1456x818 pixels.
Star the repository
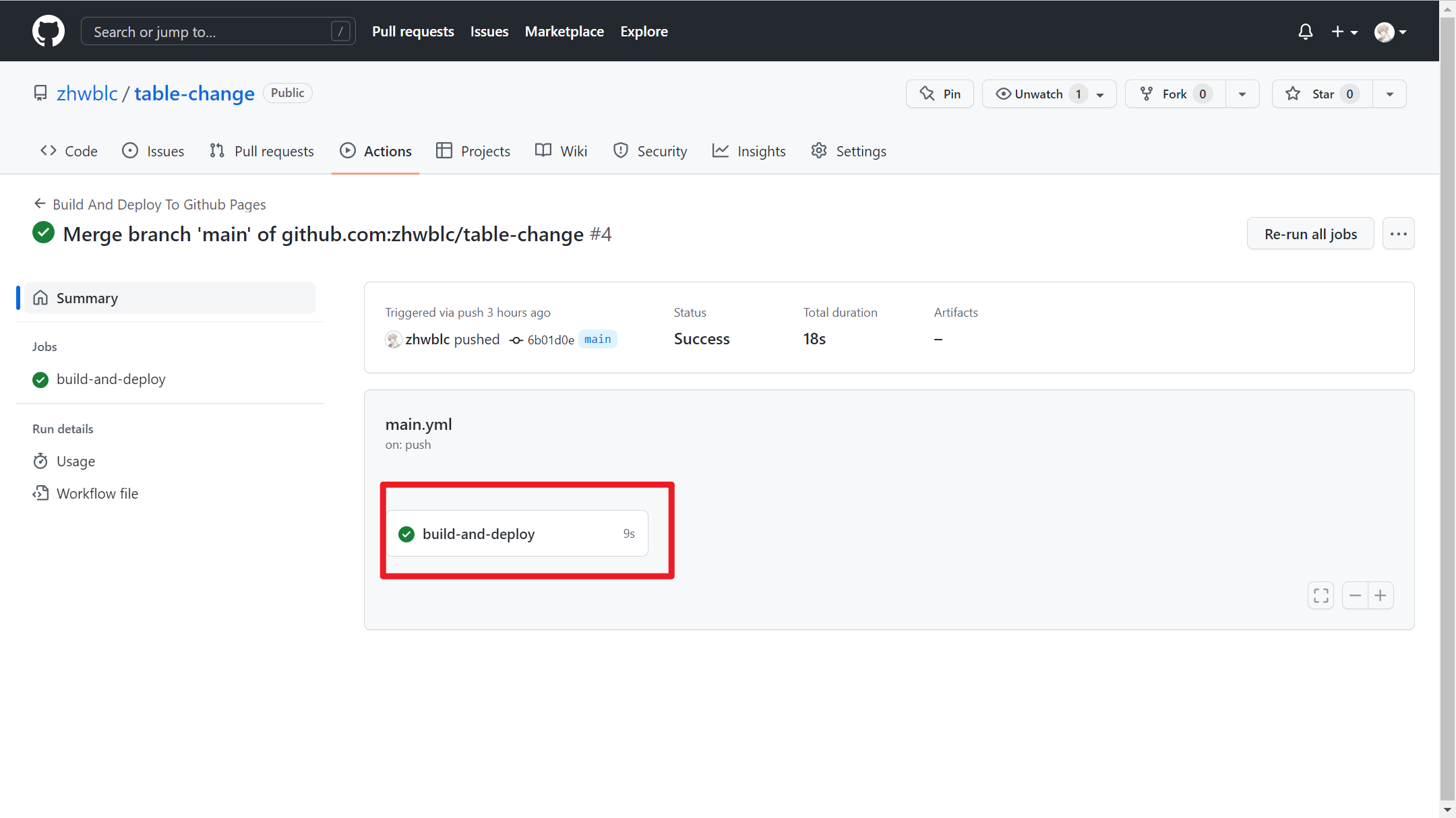(1322, 94)
